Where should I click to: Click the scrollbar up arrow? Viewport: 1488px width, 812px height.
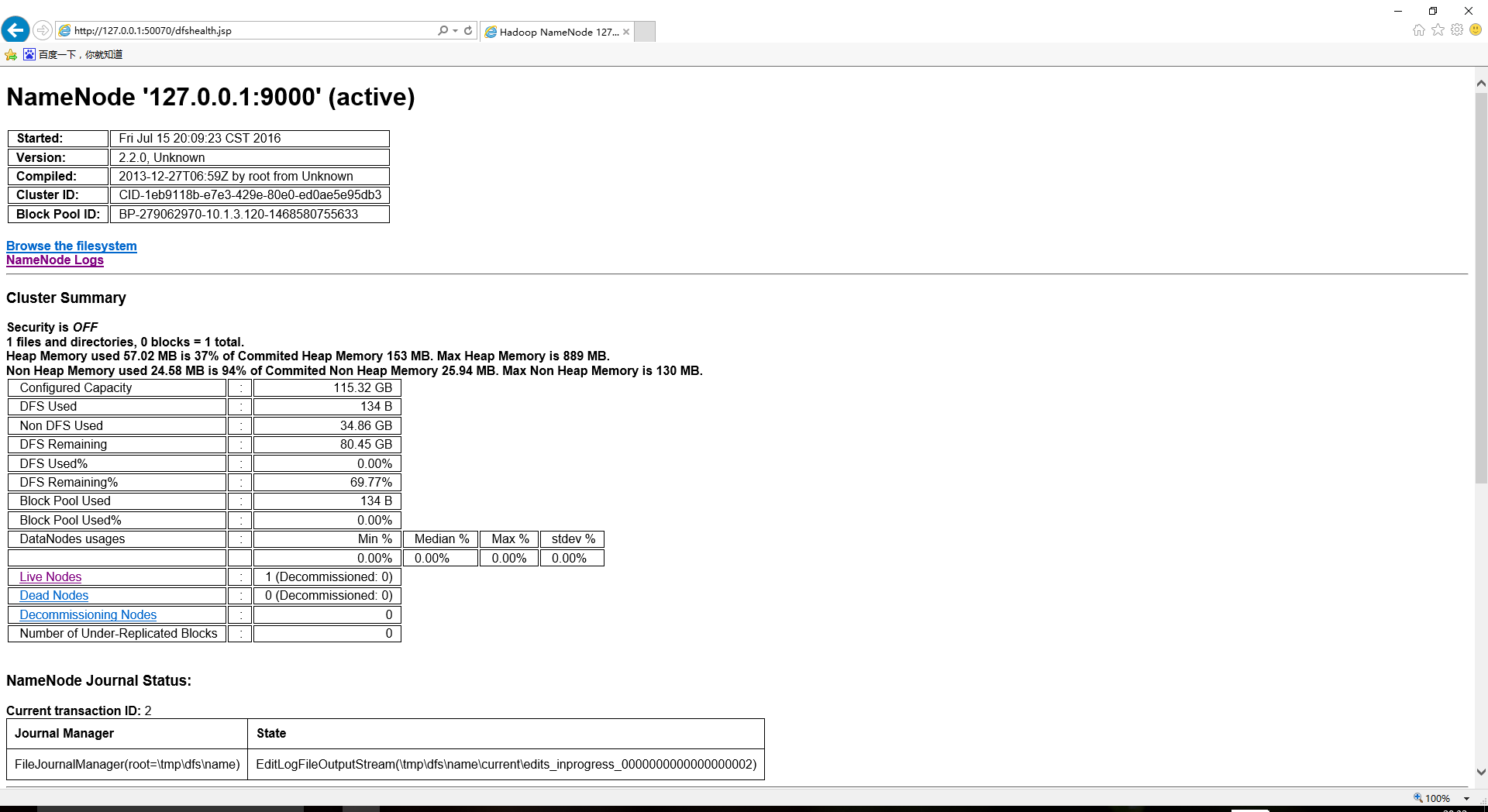tap(1481, 83)
